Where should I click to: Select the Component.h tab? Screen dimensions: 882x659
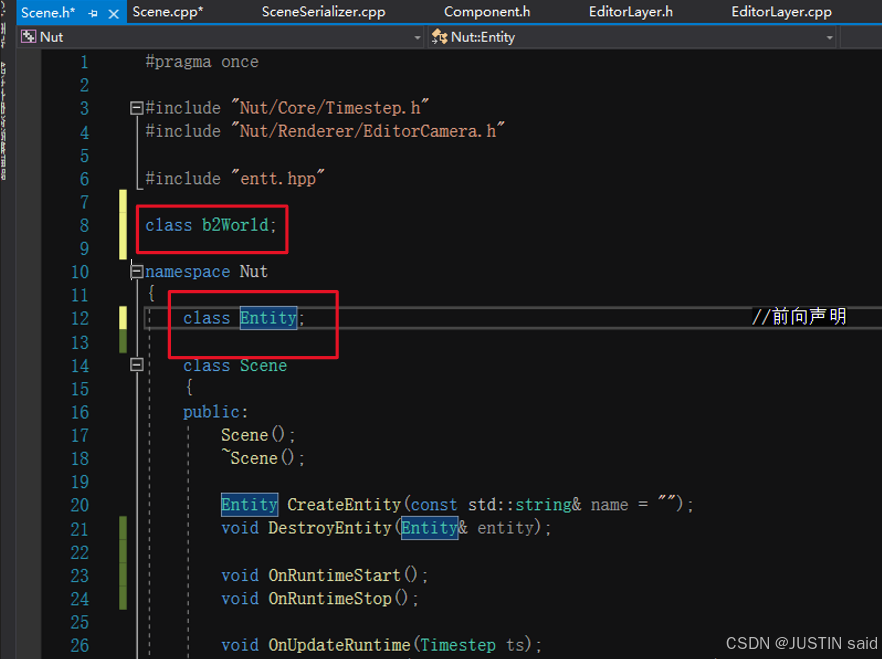point(487,12)
